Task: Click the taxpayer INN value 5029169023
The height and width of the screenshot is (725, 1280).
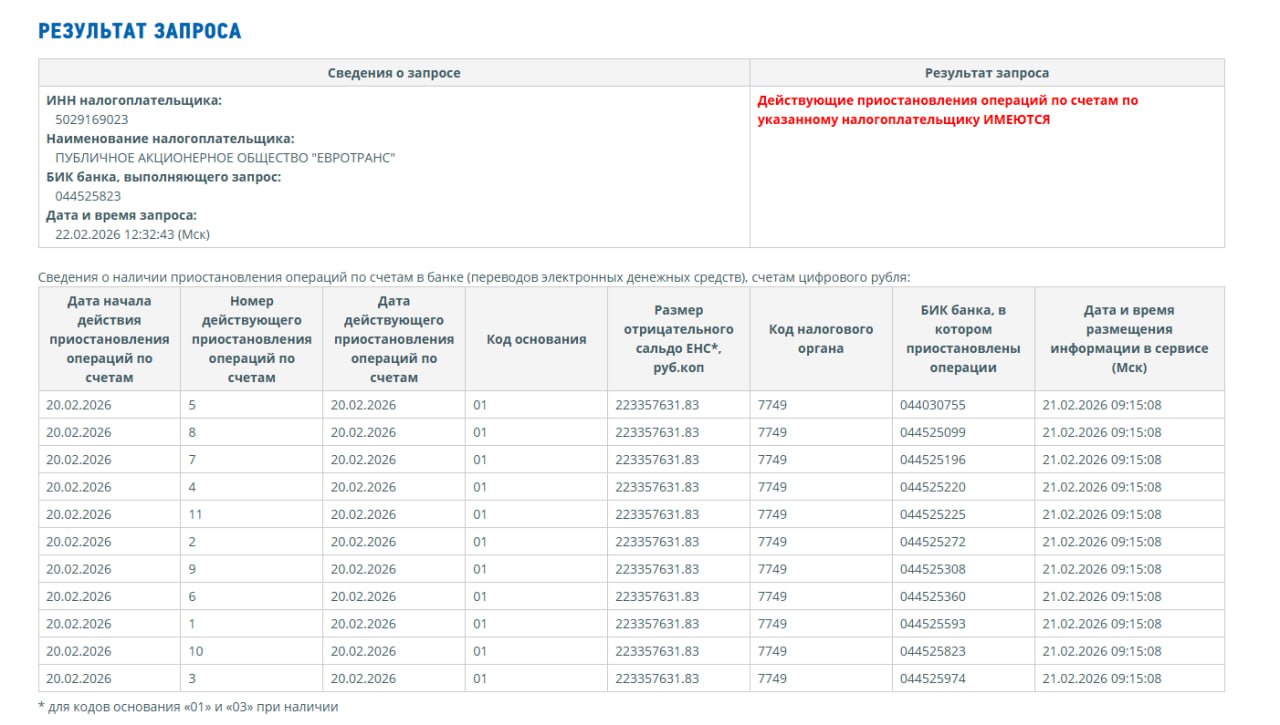Action: [92, 119]
